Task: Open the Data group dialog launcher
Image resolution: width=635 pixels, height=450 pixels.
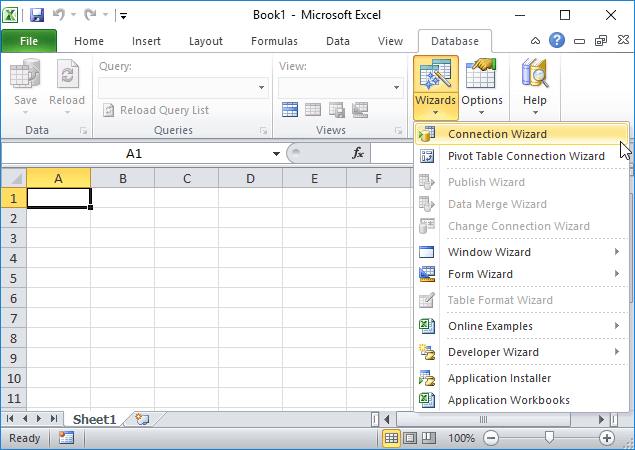Action: (83, 131)
